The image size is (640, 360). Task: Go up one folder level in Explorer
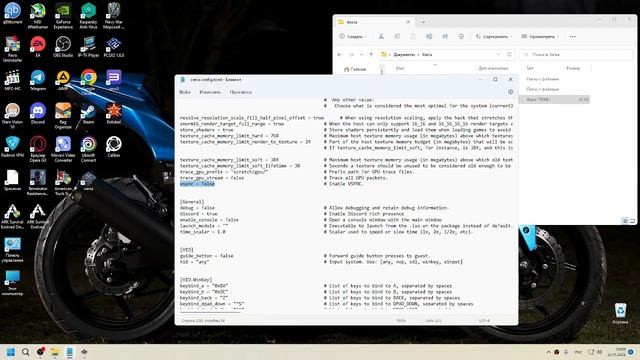coord(371,54)
